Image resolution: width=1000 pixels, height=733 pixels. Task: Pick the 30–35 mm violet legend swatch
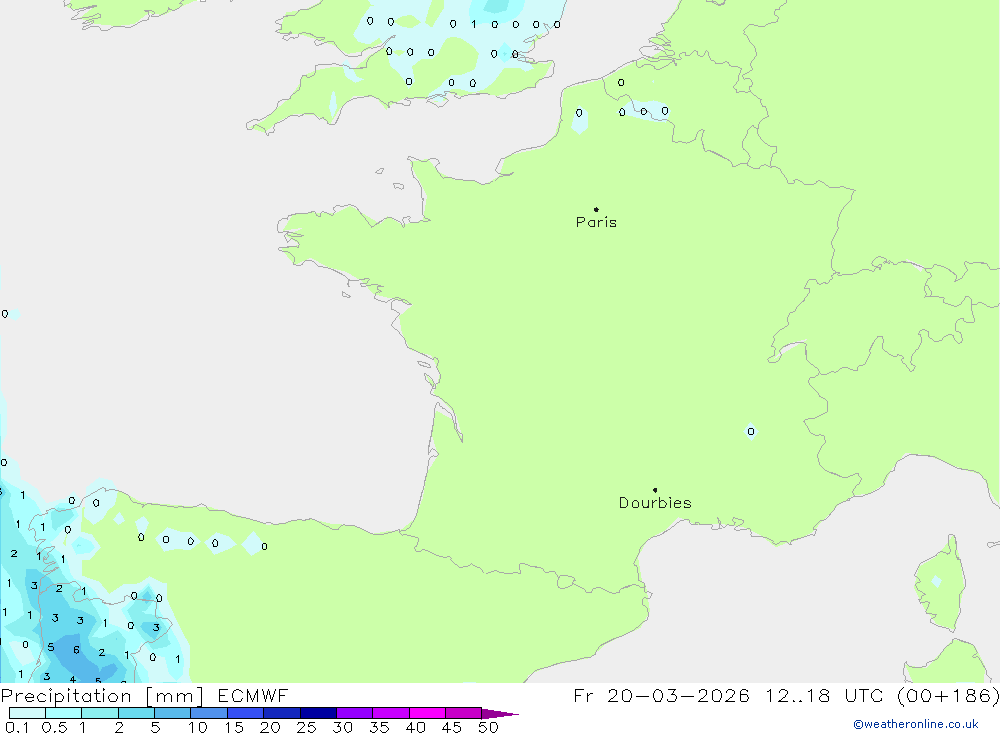(354, 714)
